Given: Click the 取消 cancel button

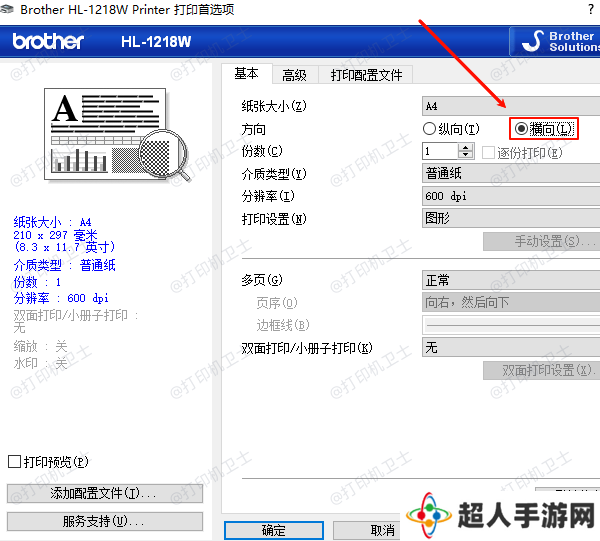Looking at the screenshot, I should [367, 530].
